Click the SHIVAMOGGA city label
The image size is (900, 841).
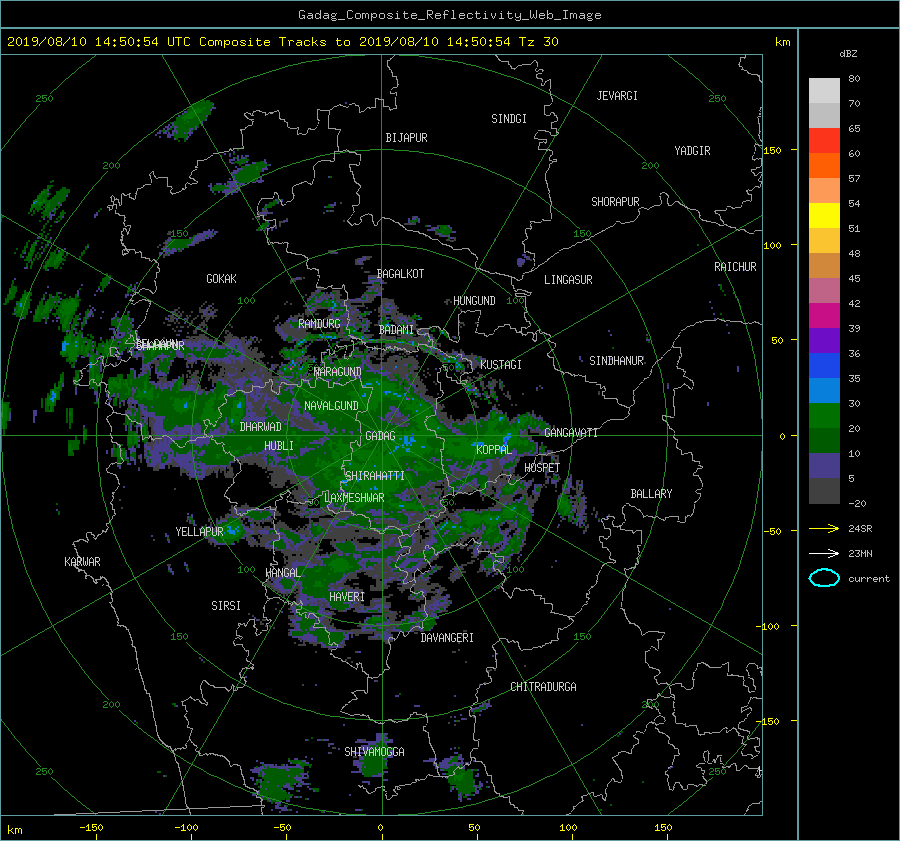coord(374,752)
